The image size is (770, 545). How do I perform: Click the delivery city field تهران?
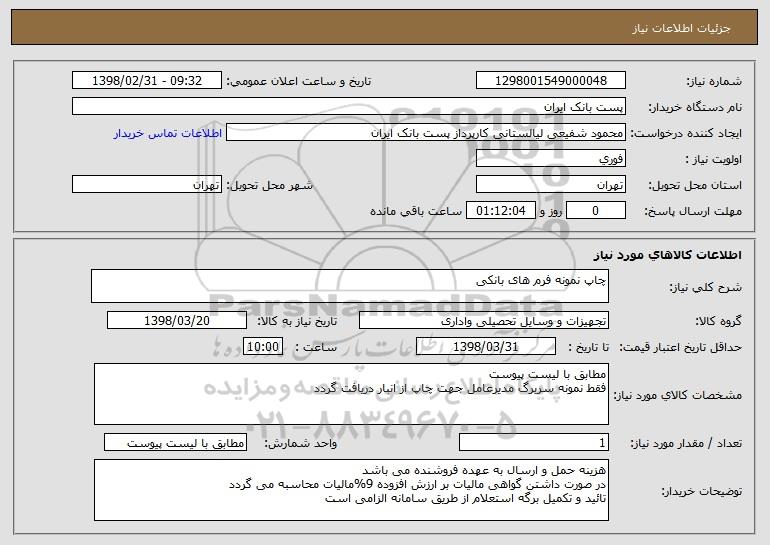pyautogui.click(x=147, y=185)
